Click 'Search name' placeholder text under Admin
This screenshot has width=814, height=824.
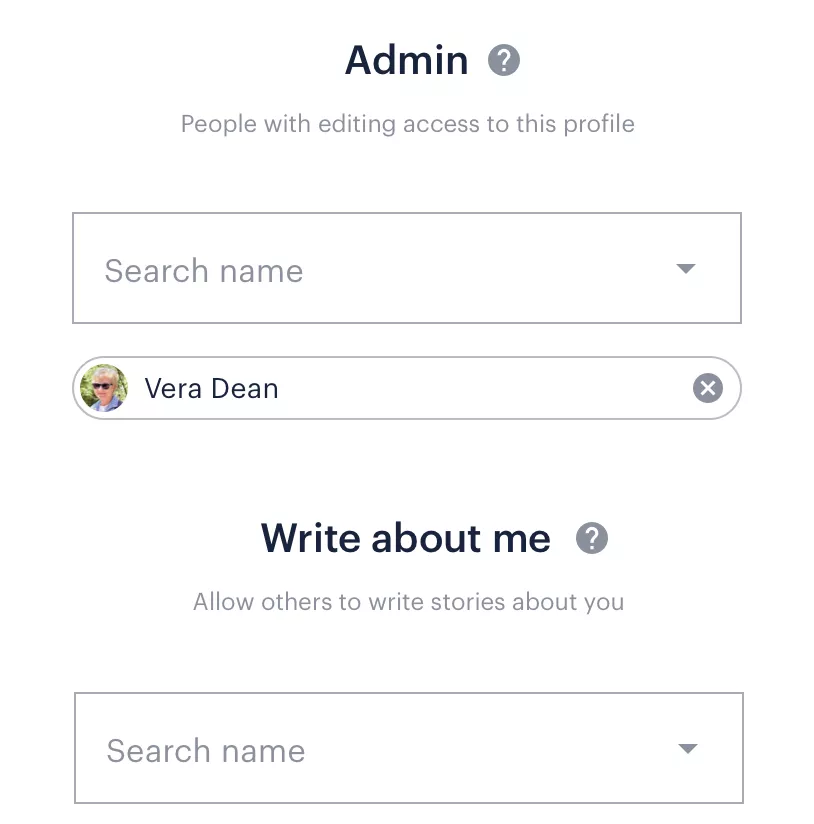coord(204,271)
